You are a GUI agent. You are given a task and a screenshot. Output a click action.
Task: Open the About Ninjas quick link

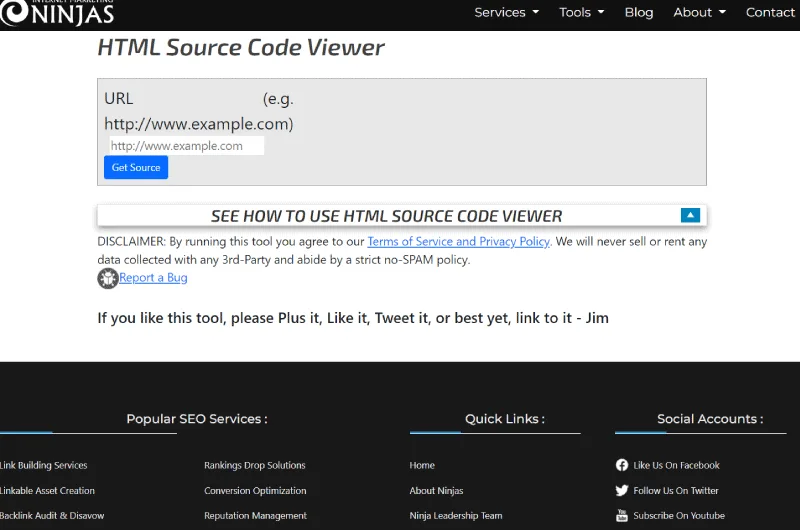coord(436,491)
